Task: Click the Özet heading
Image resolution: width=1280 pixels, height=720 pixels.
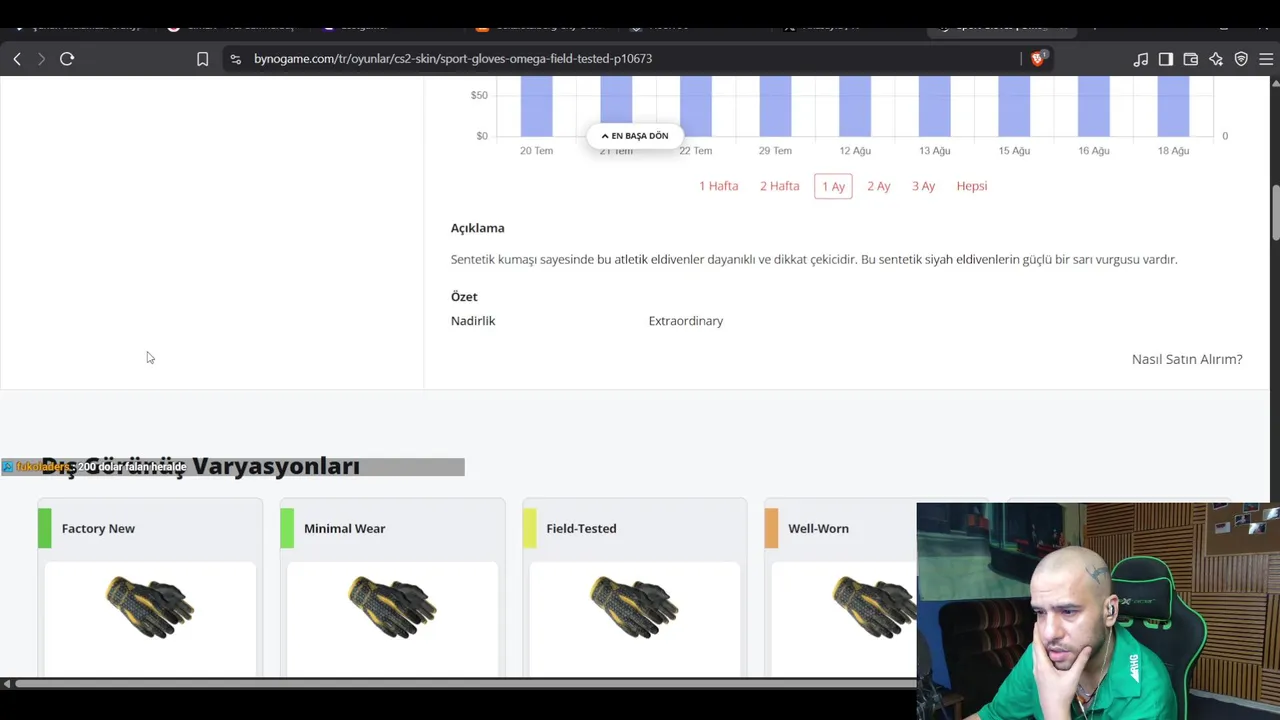Action: (464, 297)
